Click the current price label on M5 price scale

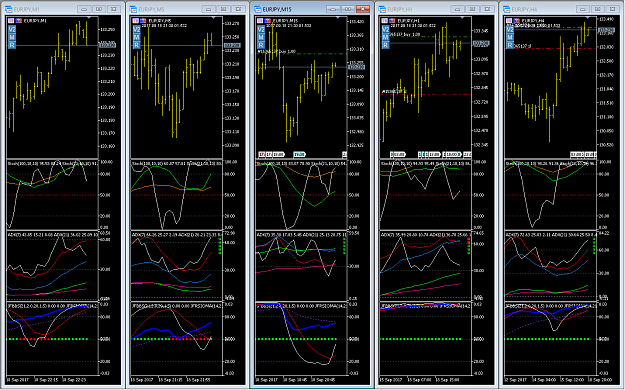point(232,45)
